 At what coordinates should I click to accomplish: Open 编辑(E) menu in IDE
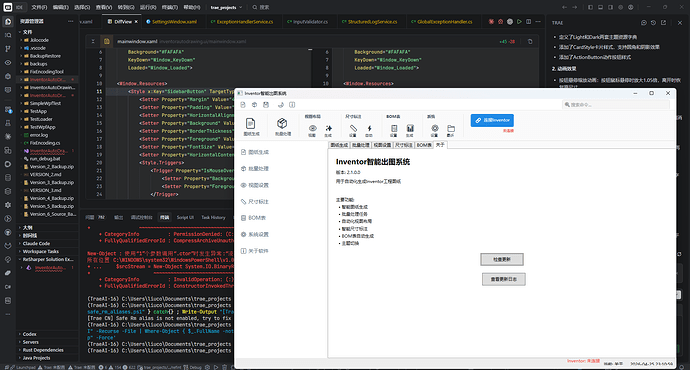(x=61, y=7)
